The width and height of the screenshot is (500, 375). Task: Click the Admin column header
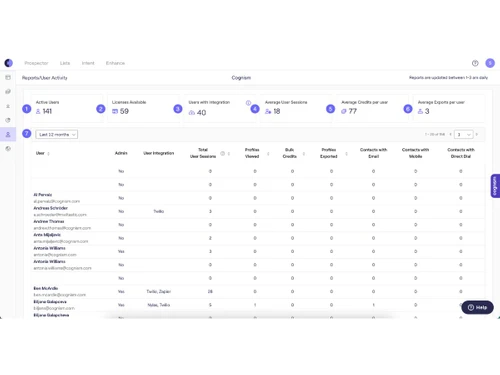coord(121,153)
